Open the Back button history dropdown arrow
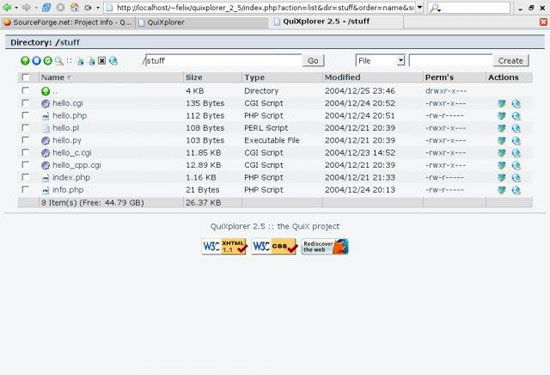This screenshot has height=375, width=550. (16, 7)
